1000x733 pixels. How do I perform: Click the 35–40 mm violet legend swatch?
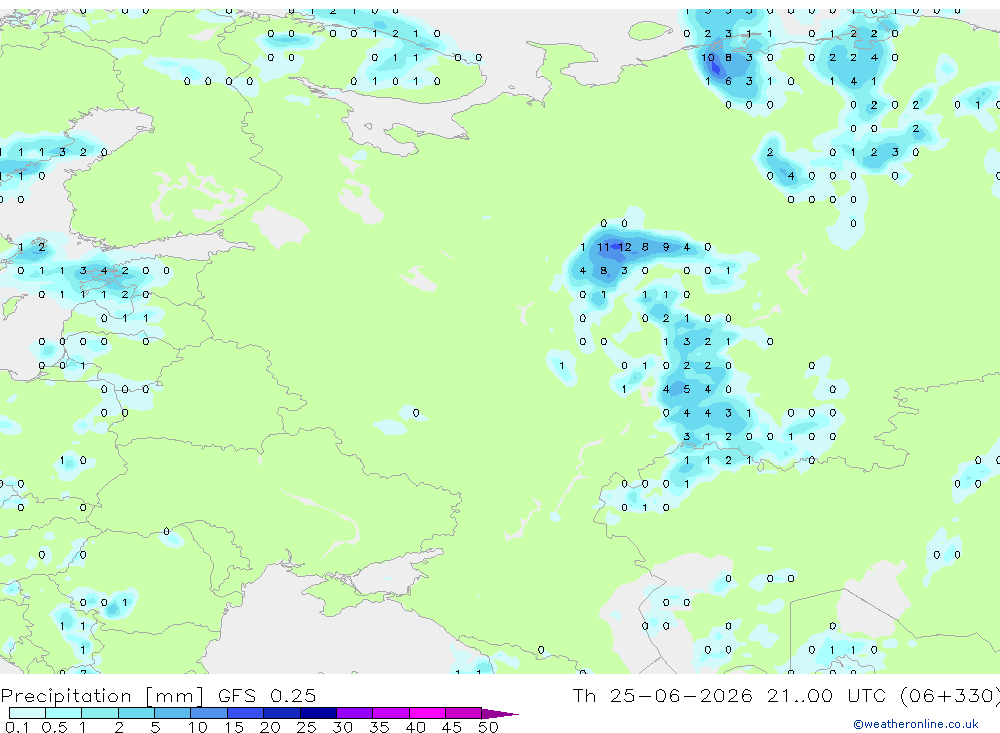click(390, 713)
